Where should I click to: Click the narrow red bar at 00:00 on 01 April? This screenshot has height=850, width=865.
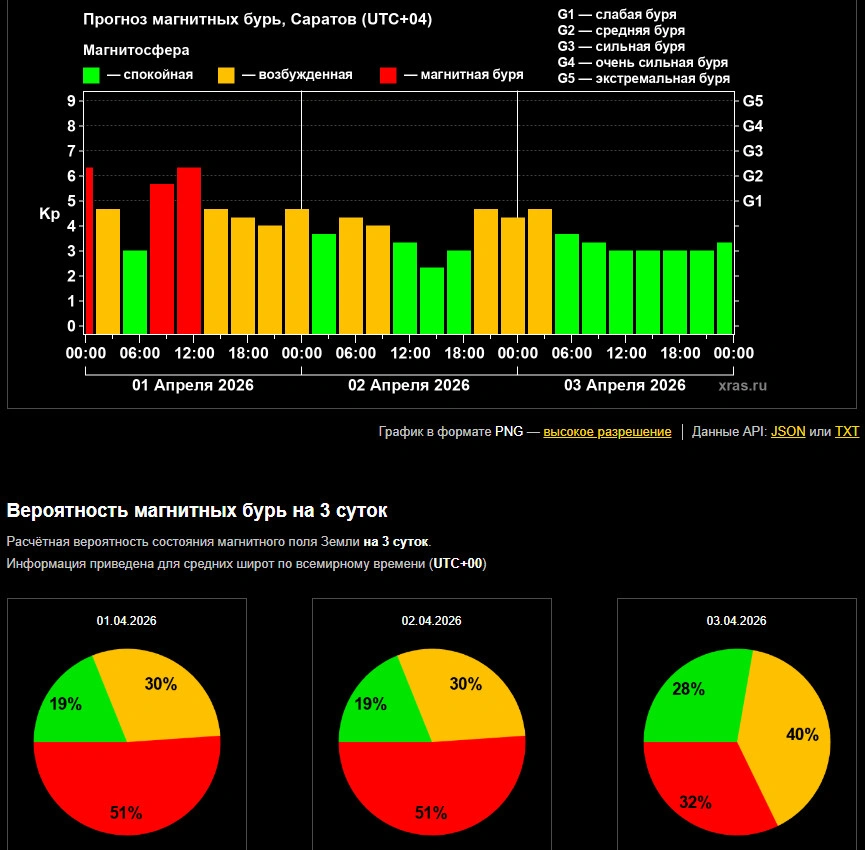point(89,250)
